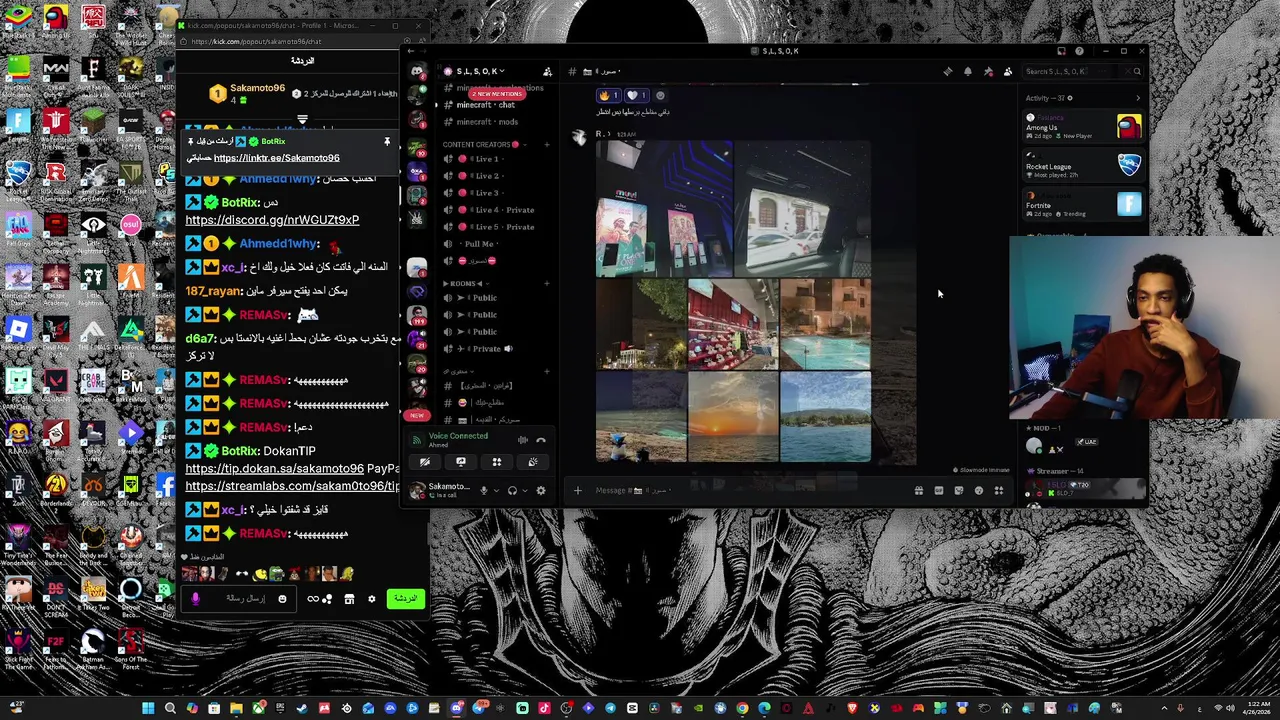Image resolution: width=1280 pixels, height=720 pixels.
Task: Open the GIF picker
Action: (x=938, y=490)
